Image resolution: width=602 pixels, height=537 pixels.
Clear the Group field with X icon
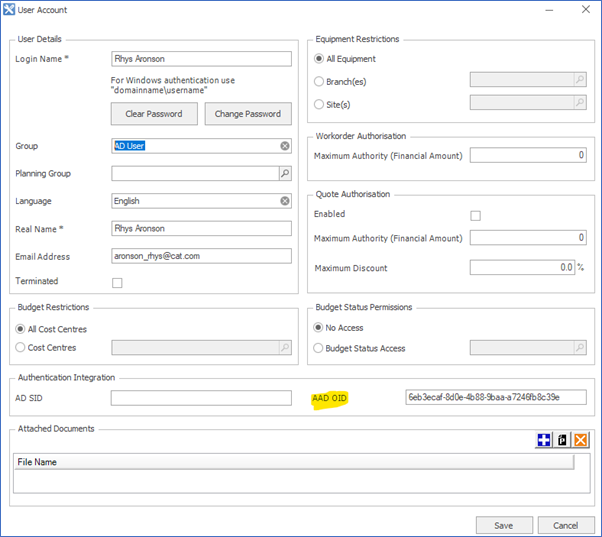pyautogui.click(x=285, y=146)
